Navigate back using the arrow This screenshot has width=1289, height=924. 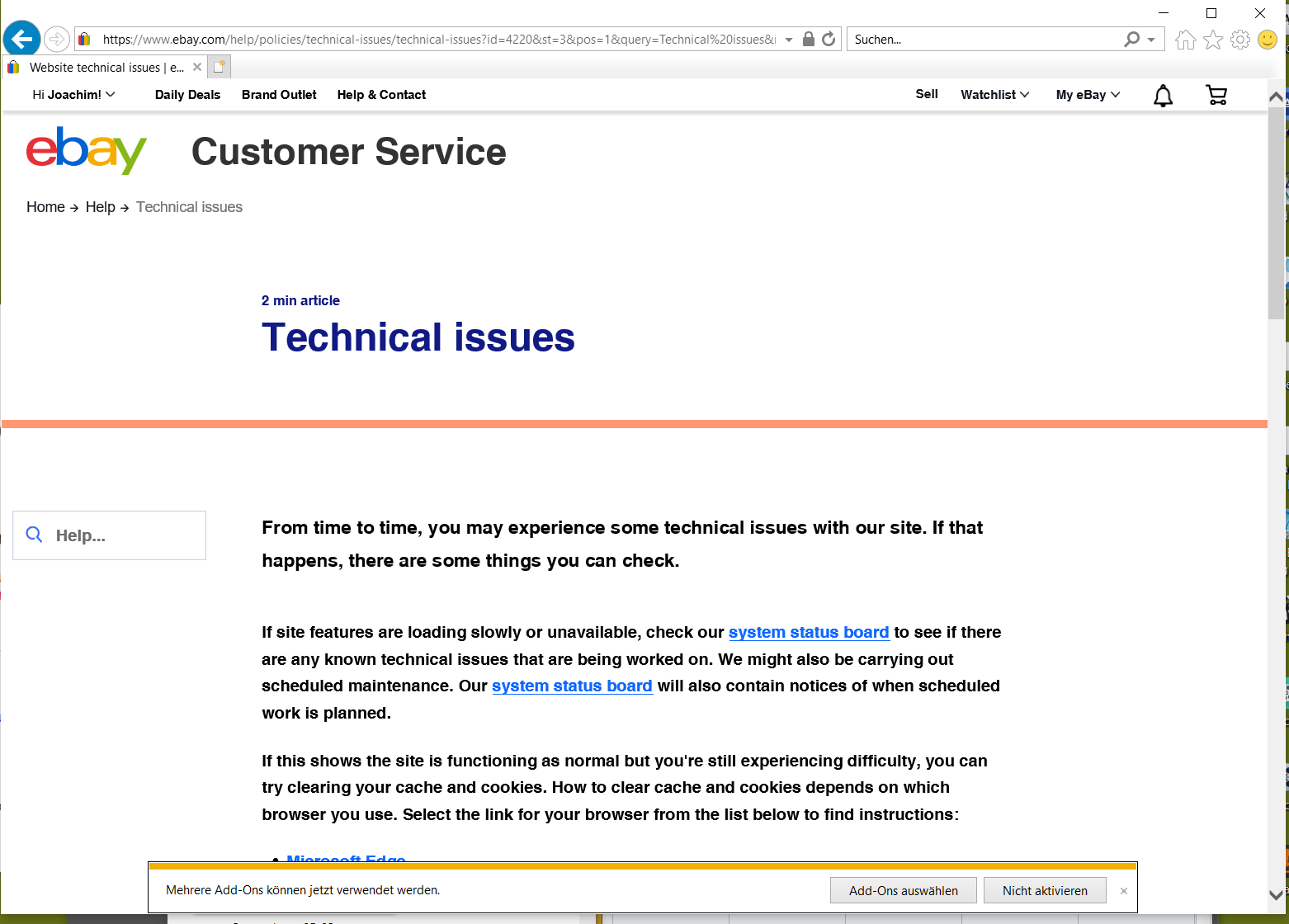pyautogui.click(x=21, y=38)
